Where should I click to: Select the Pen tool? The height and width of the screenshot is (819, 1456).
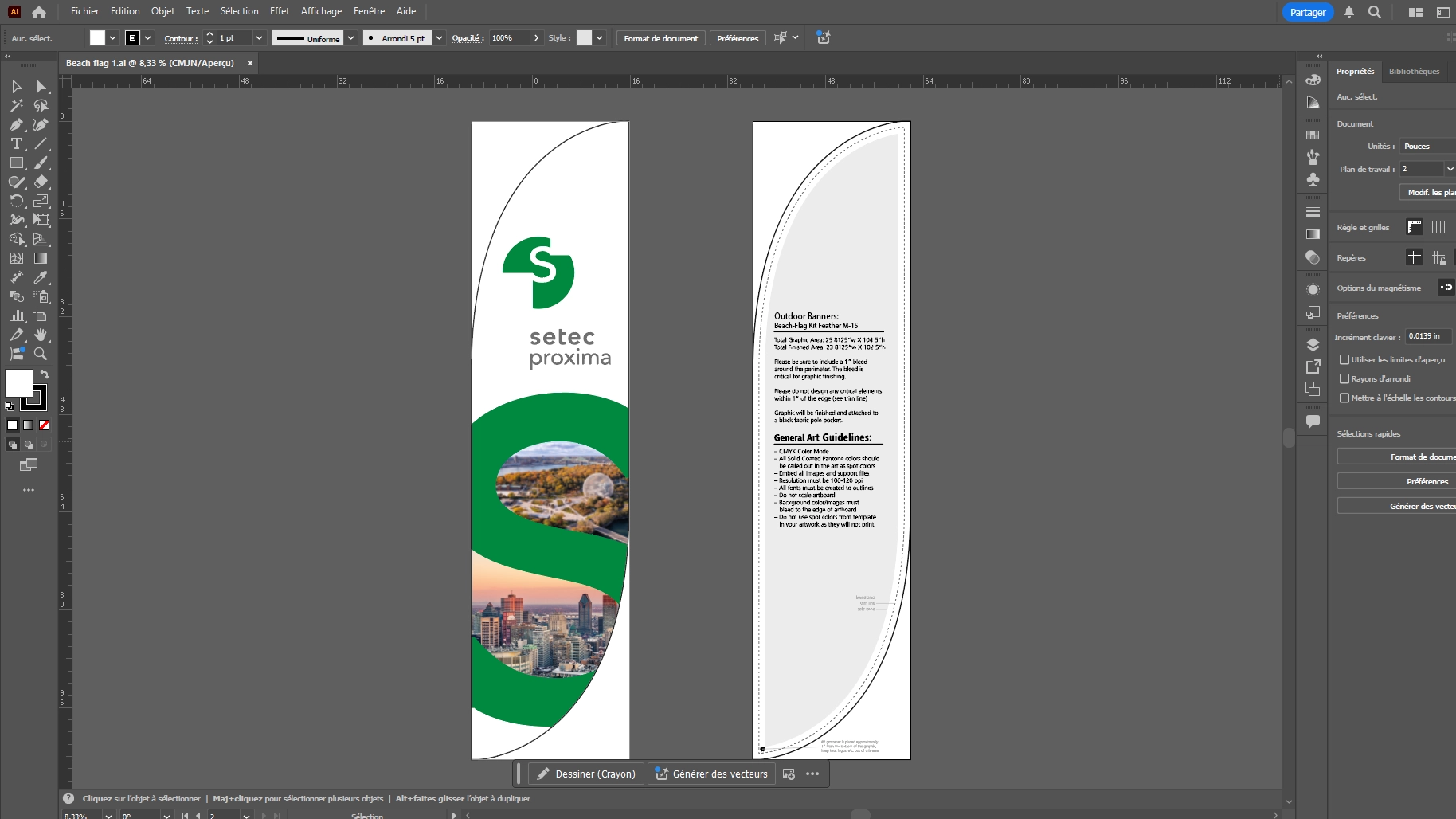click(16, 125)
